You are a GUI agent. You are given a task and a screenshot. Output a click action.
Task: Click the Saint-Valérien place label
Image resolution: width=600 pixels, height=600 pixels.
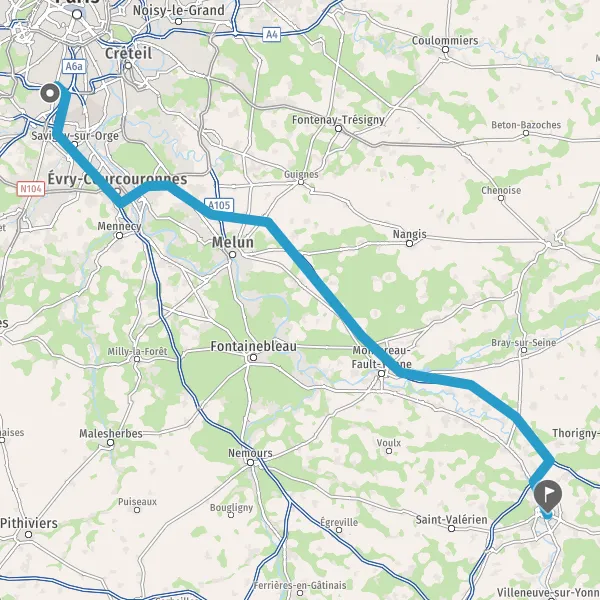(x=452, y=520)
